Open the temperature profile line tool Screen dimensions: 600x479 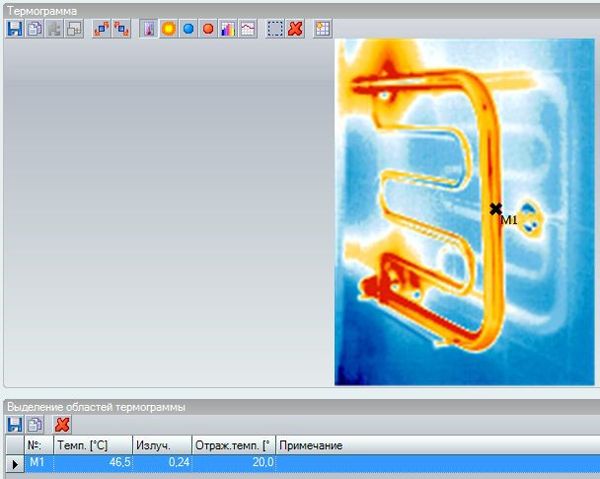(x=247, y=29)
